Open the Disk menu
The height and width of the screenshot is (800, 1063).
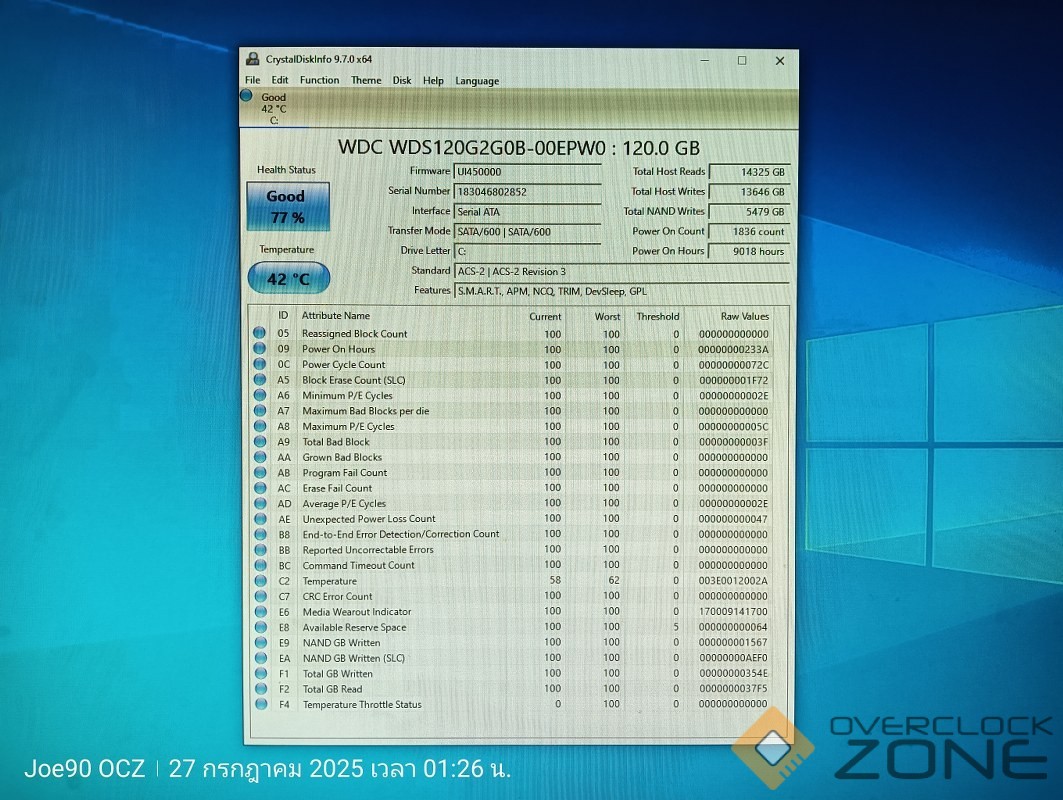pos(402,80)
